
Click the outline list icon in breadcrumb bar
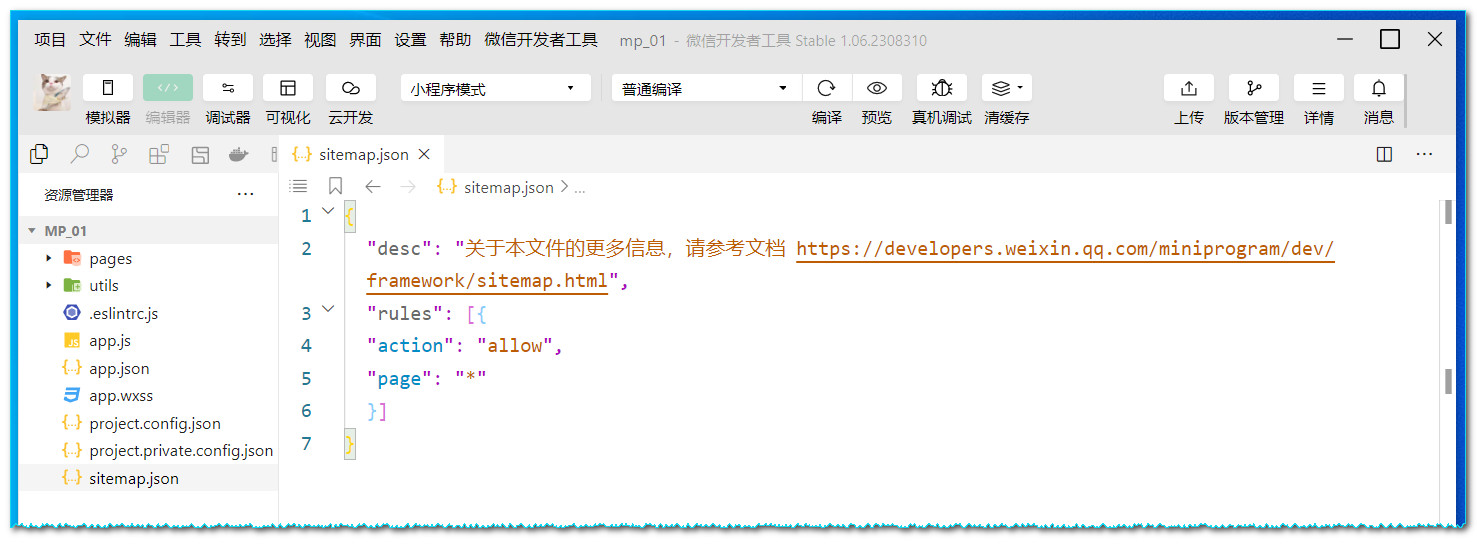coord(298,186)
